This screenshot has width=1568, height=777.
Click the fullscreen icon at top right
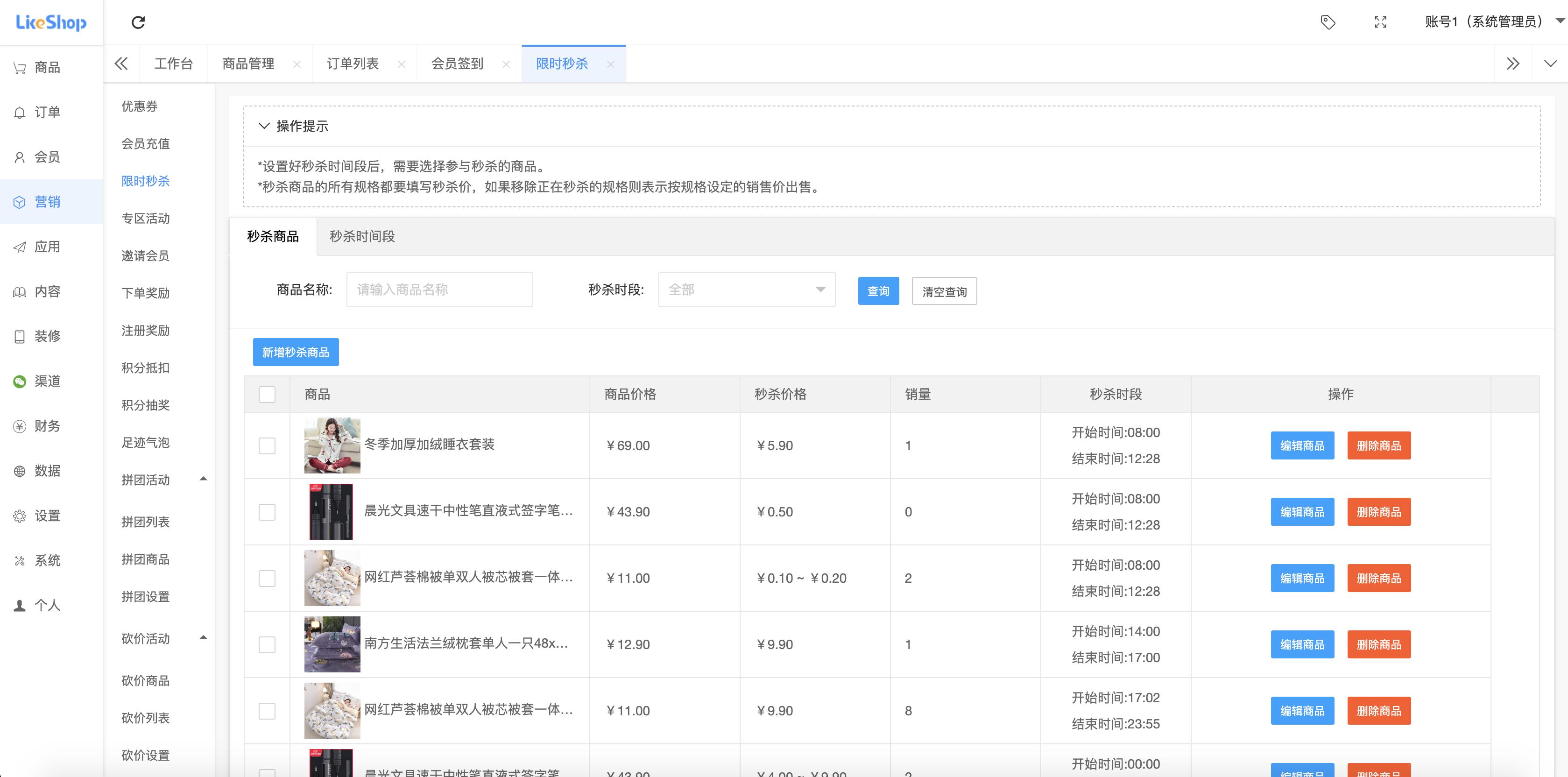(1380, 22)
